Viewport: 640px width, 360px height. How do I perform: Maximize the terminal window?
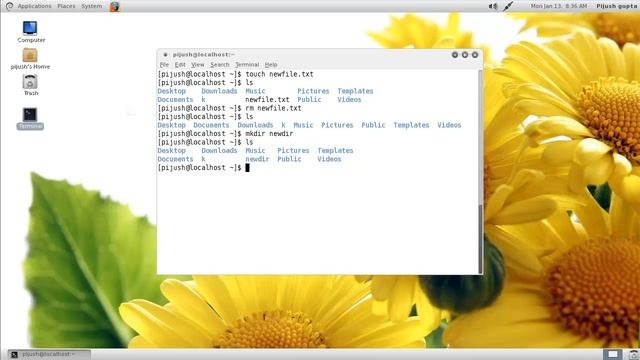[465, 55]
